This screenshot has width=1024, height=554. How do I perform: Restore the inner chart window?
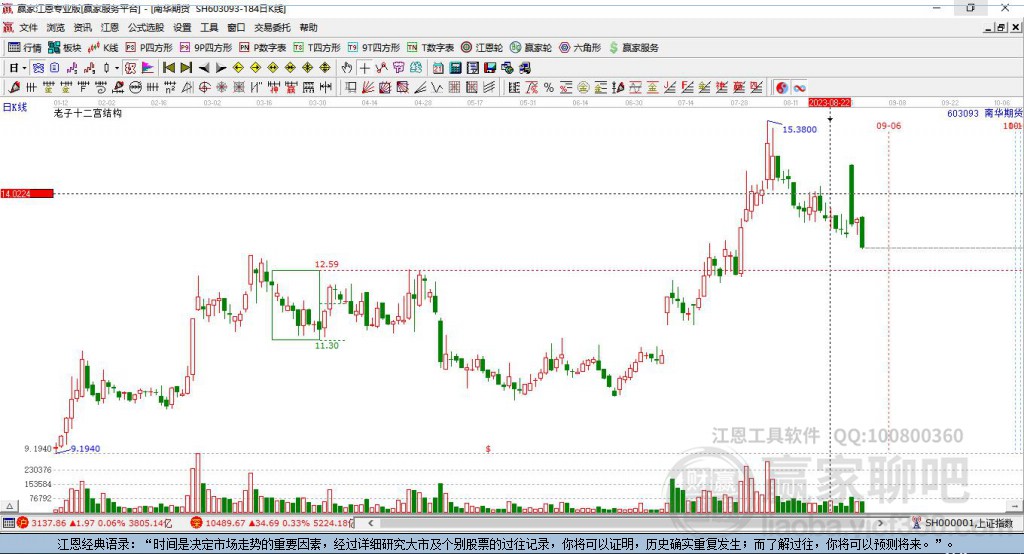pyautogui.click(x=1000, y=27)
